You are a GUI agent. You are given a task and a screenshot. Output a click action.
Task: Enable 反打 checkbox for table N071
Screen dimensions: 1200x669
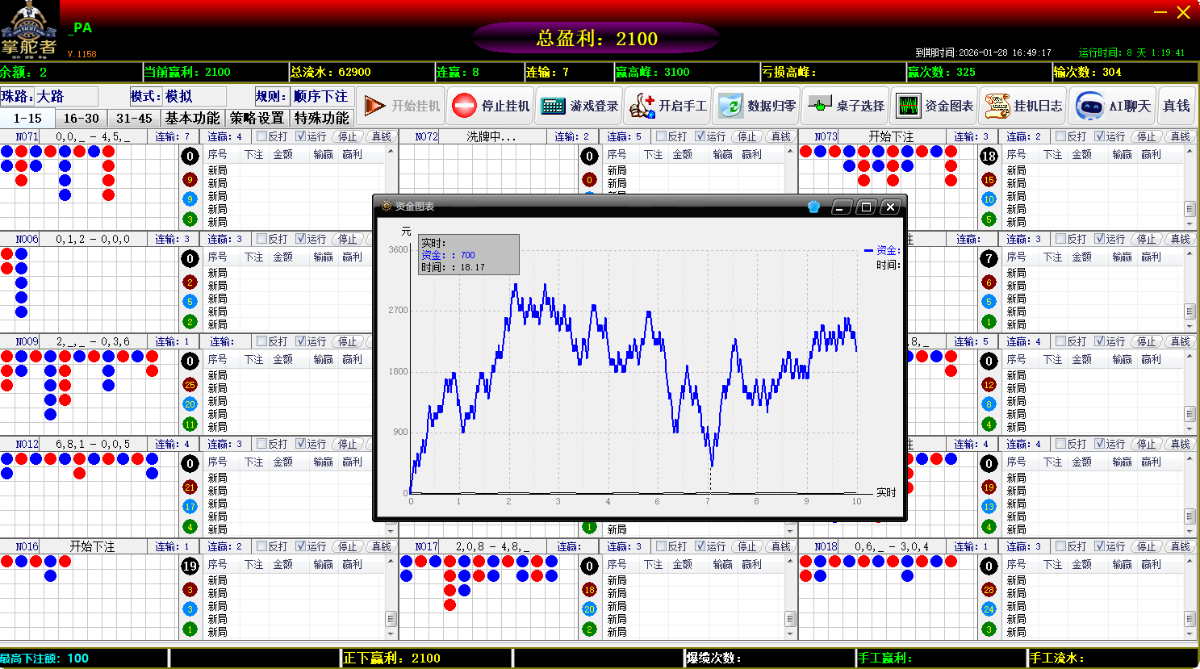coord(262,137)
